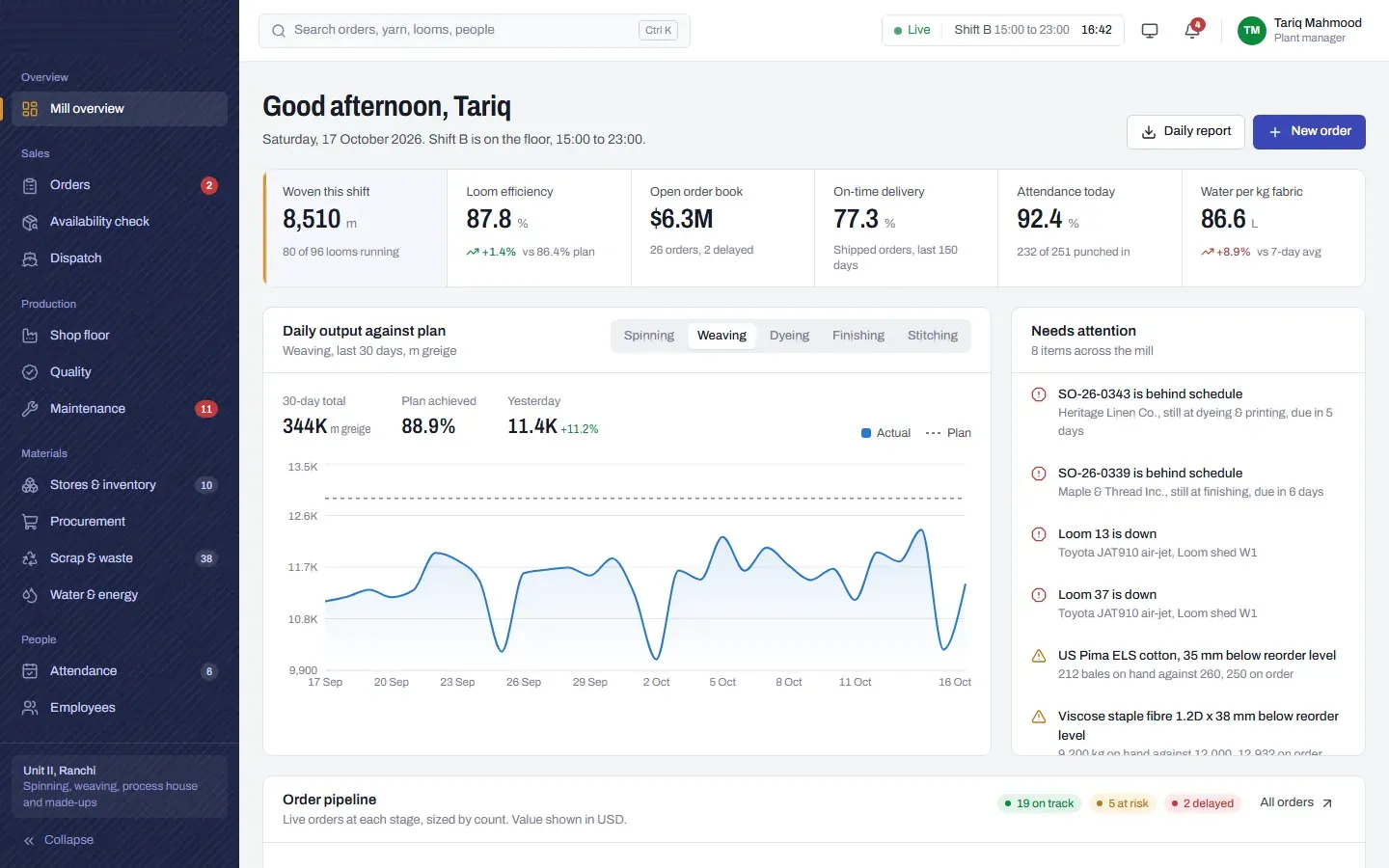The width and height of the screenshot is (1389, 868).
Task: Toggle the Actual series in chart legend
Action: pyautogui.click(x=885, y=433)
